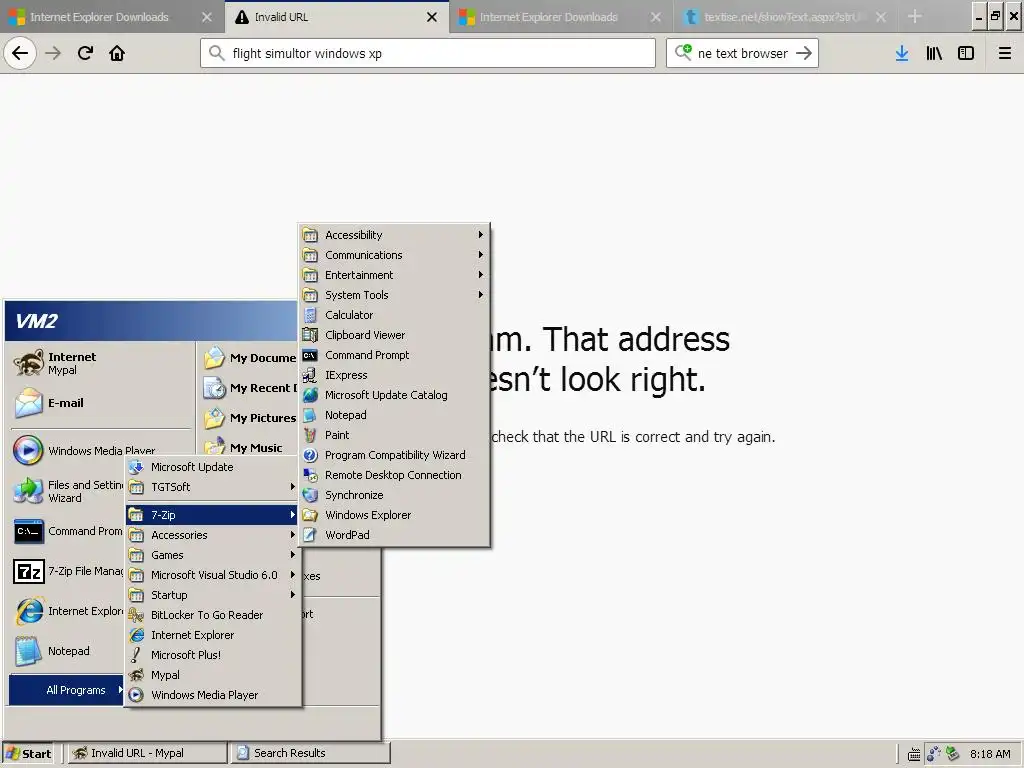This screenshot has height=768, width=1024.
Task: Open Internet Mypal pinned Start item
Action: [101, 363]
